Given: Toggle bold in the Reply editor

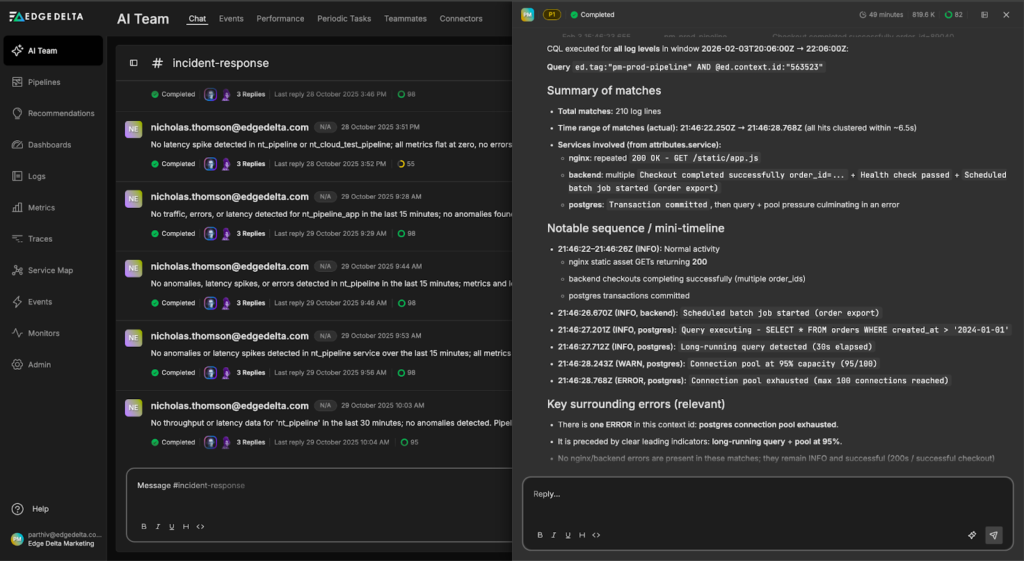Looking at the screenshot, I should (x=540, y=535).
